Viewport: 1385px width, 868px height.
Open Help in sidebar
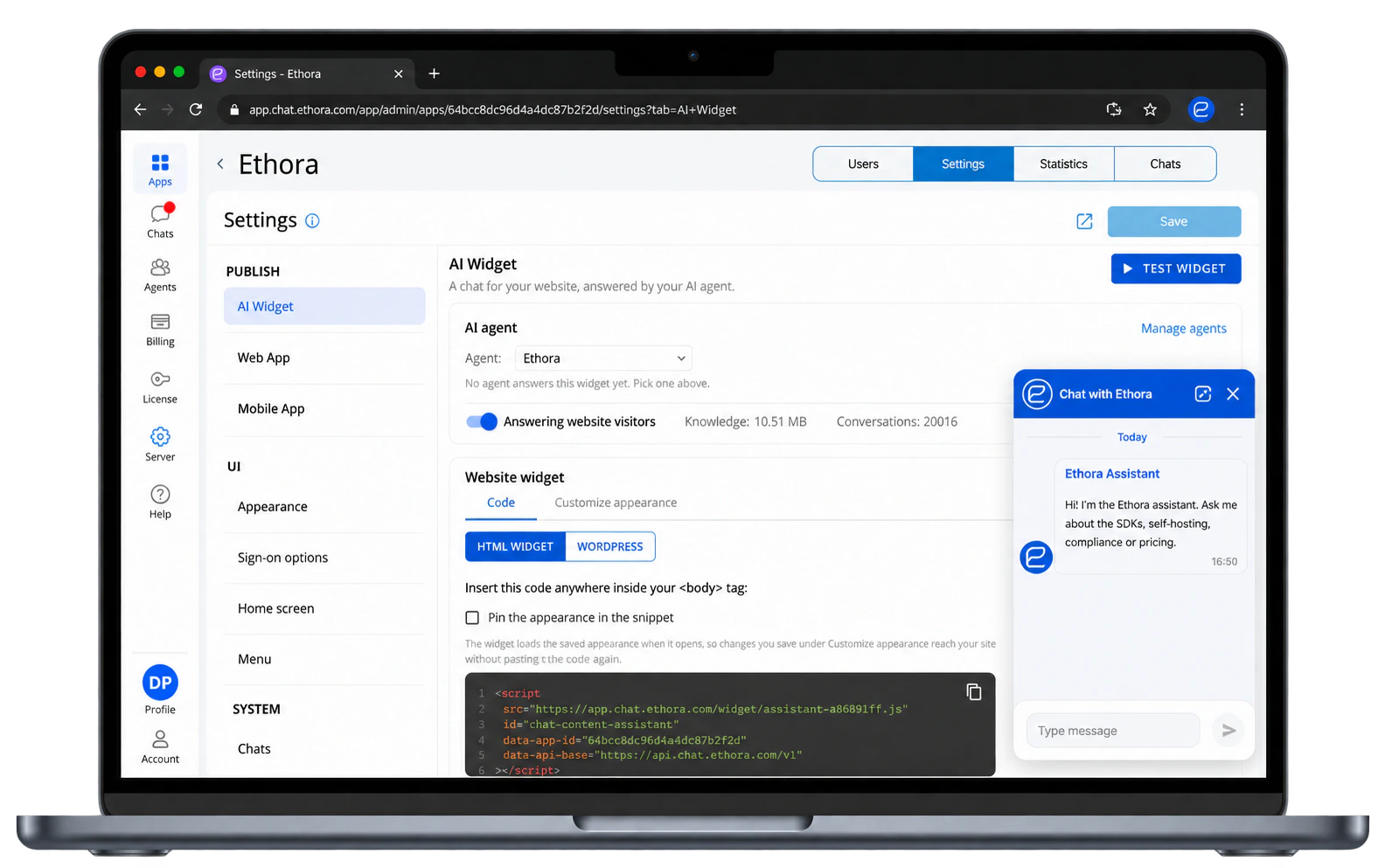pyautogui.click(x=160, y=502)
